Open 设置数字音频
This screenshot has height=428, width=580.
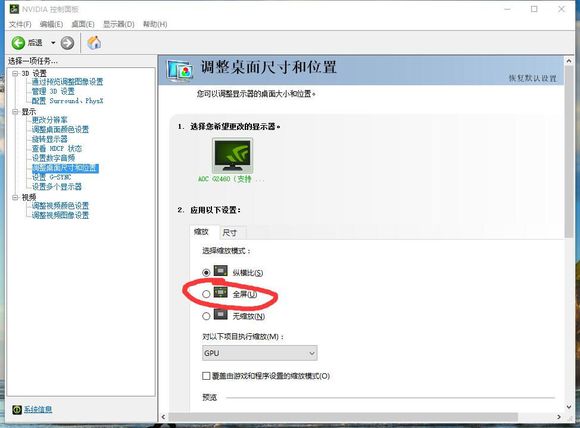pos(53,158)
